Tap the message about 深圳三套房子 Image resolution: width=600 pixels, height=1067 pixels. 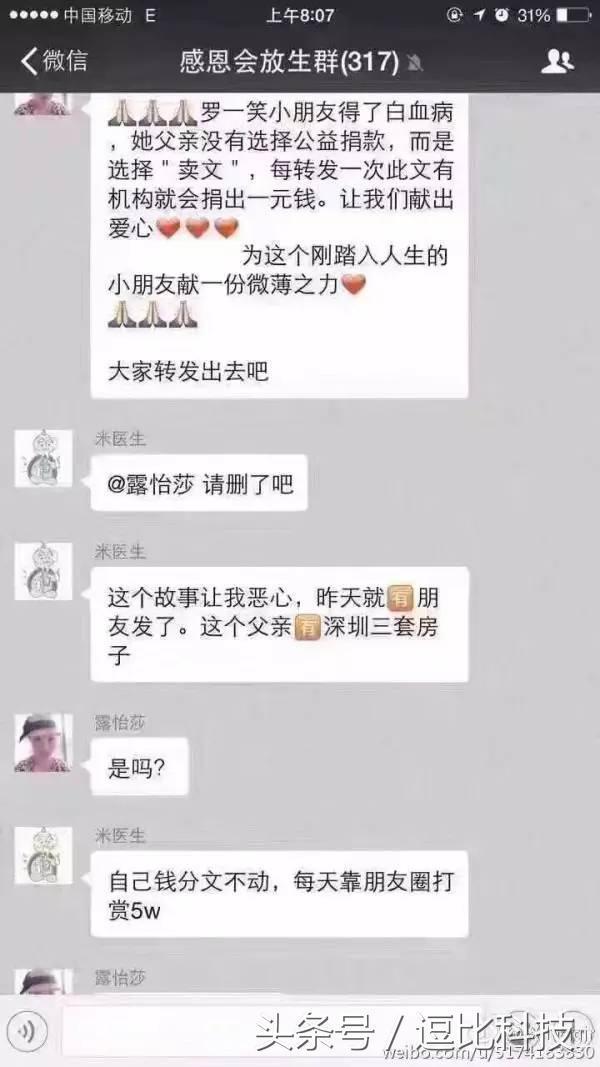click(280, 625)
